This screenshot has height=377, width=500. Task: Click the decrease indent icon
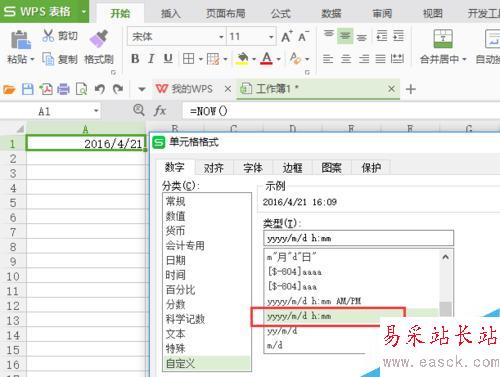pyautogui.click(x=382, y=36)
